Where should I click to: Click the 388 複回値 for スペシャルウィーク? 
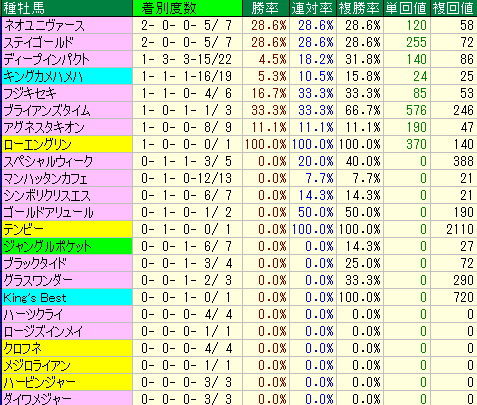point(463,162)
